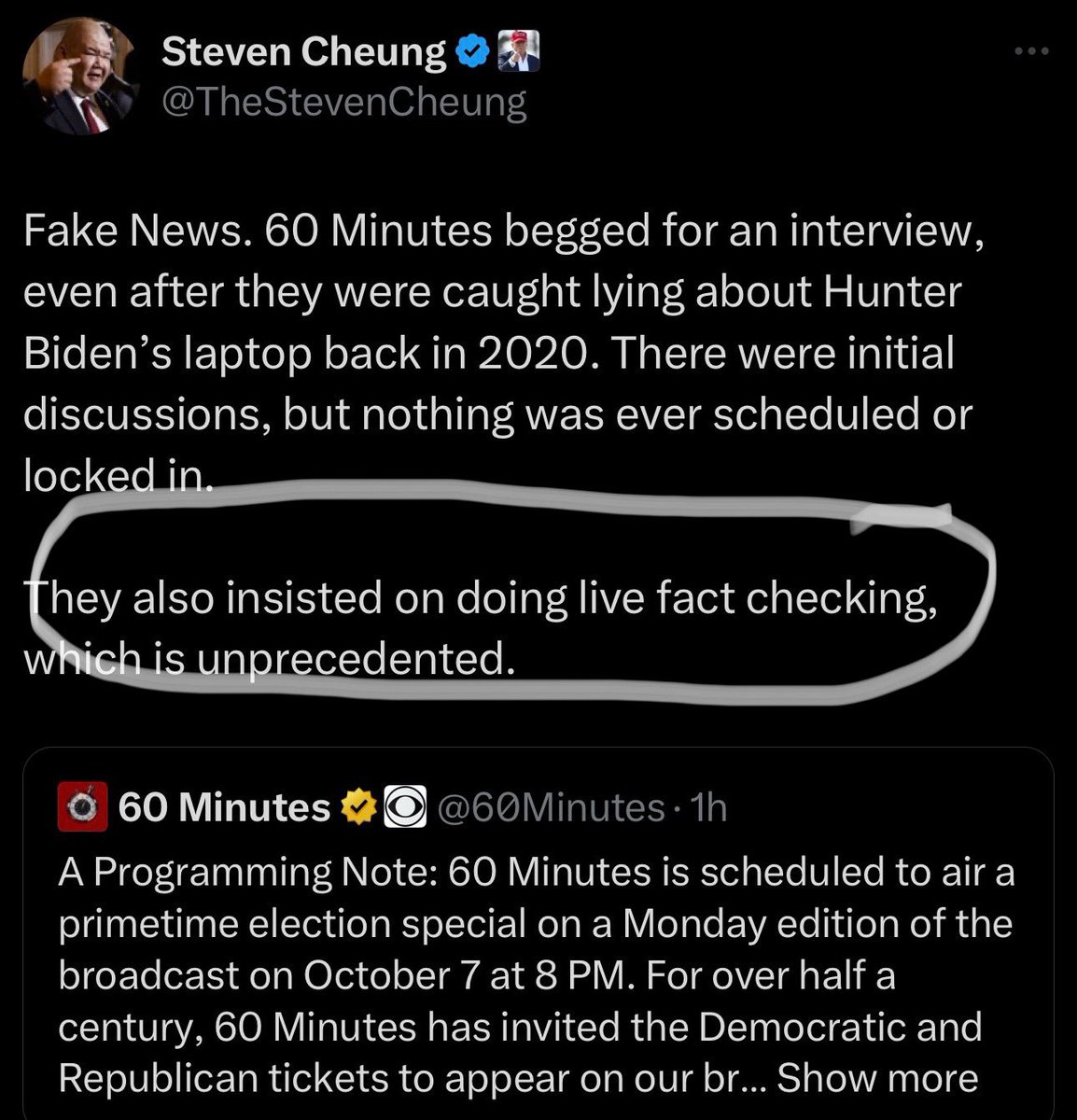Viewport: 1077px width, 1120px height.
Task: Open the 60 Minutes account name in quote
Action: [225, 807]
